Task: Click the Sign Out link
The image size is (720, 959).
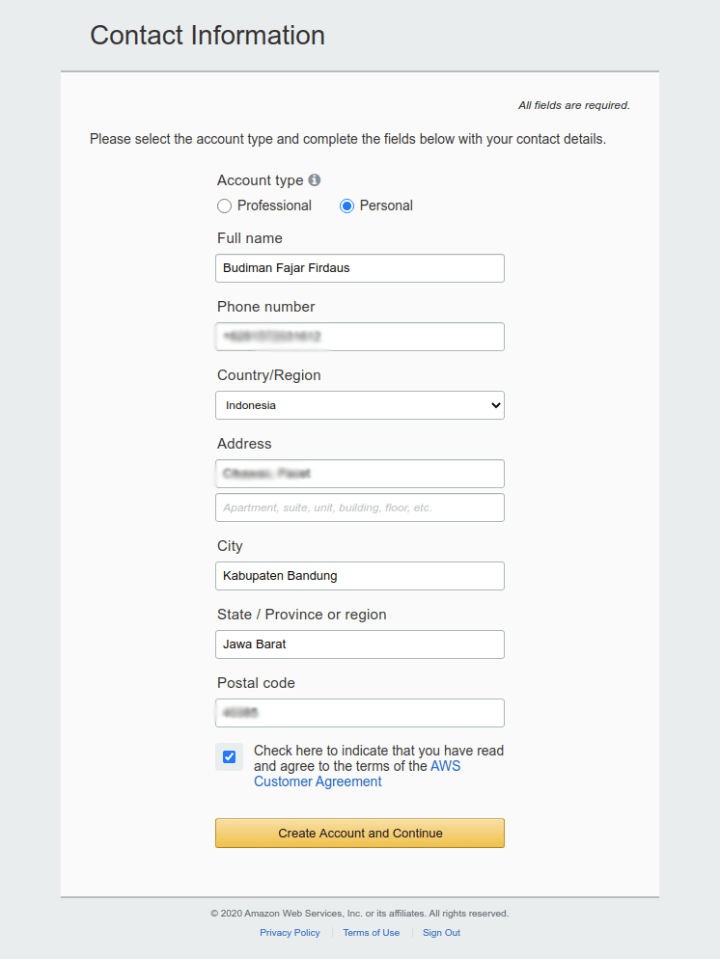Action: tap(441, 933)
